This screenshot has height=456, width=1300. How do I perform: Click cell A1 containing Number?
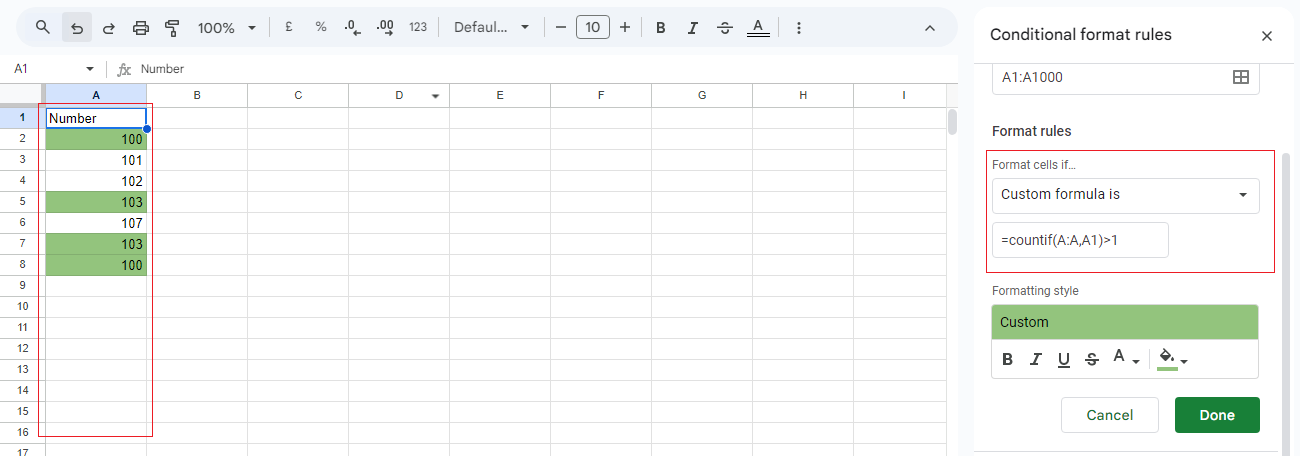(x=96, y=118)
